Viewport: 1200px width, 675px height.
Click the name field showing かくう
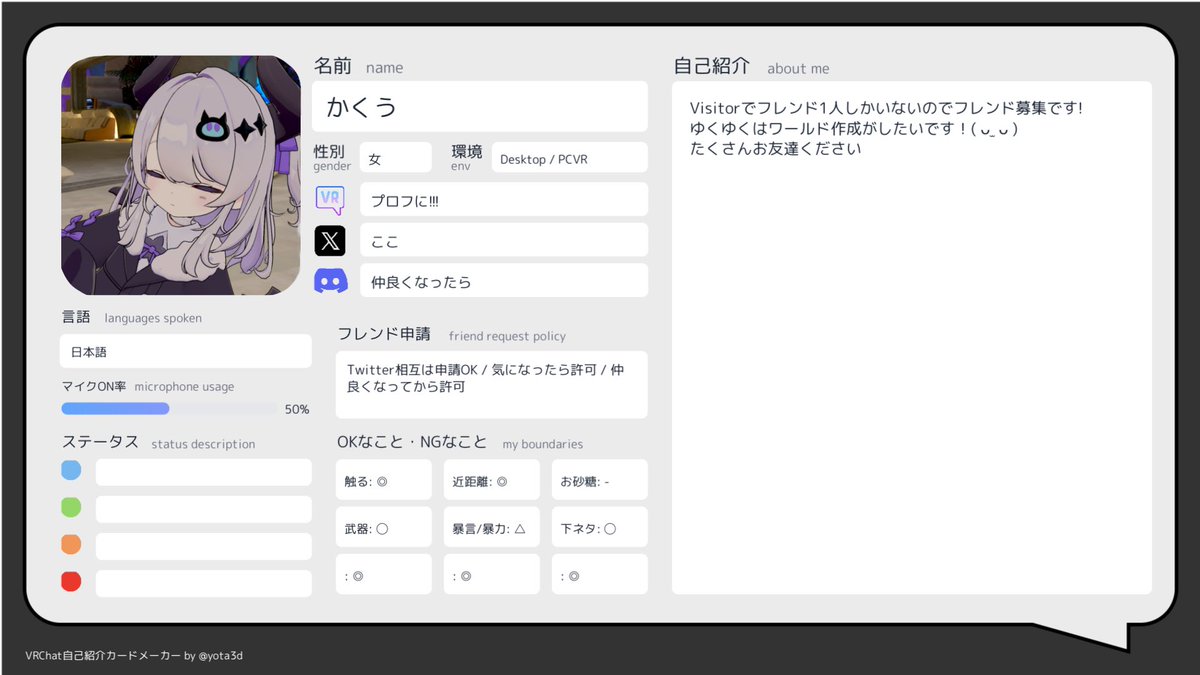point(480,106)
